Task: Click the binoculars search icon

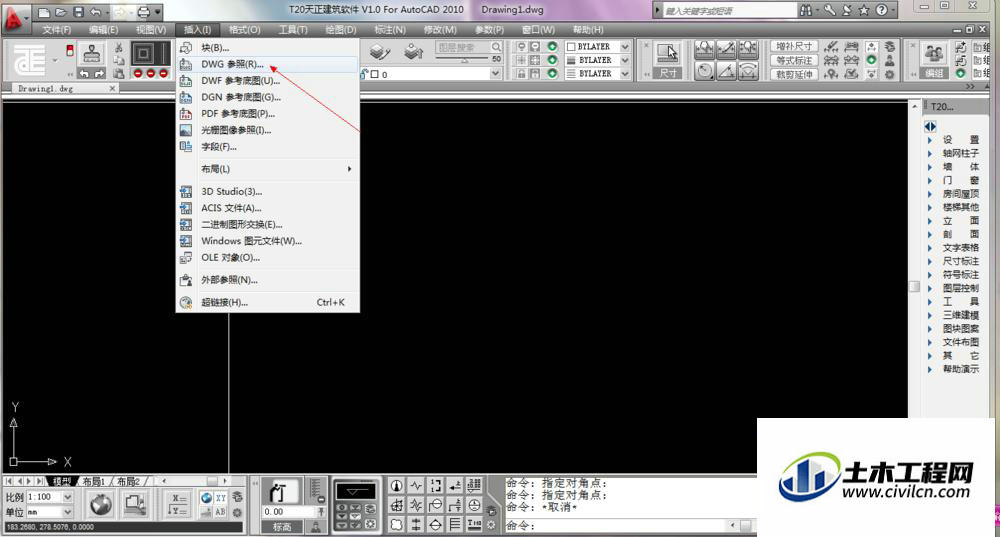Action: pyautogui.click(x=806, y=10)
